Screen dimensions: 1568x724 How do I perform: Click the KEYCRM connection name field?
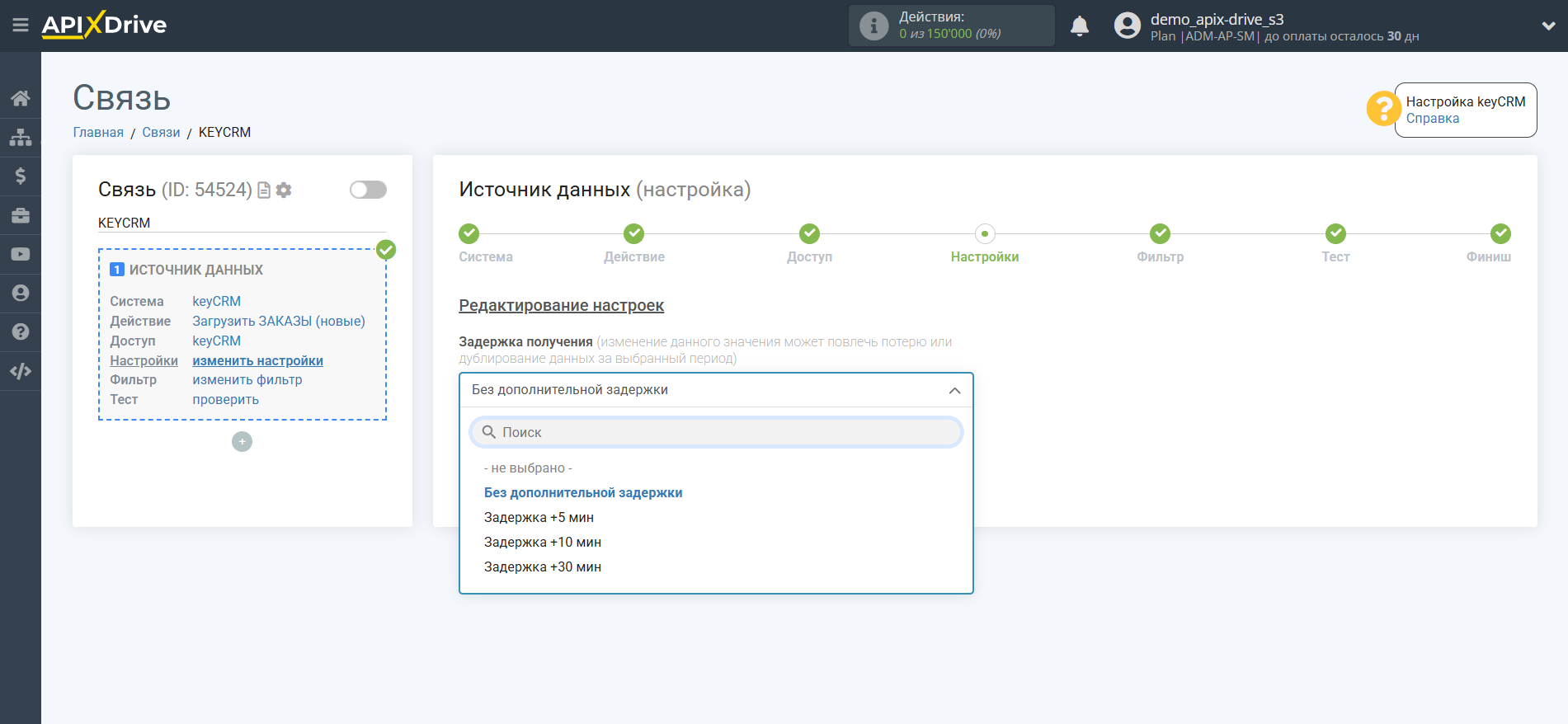point(242,223)
